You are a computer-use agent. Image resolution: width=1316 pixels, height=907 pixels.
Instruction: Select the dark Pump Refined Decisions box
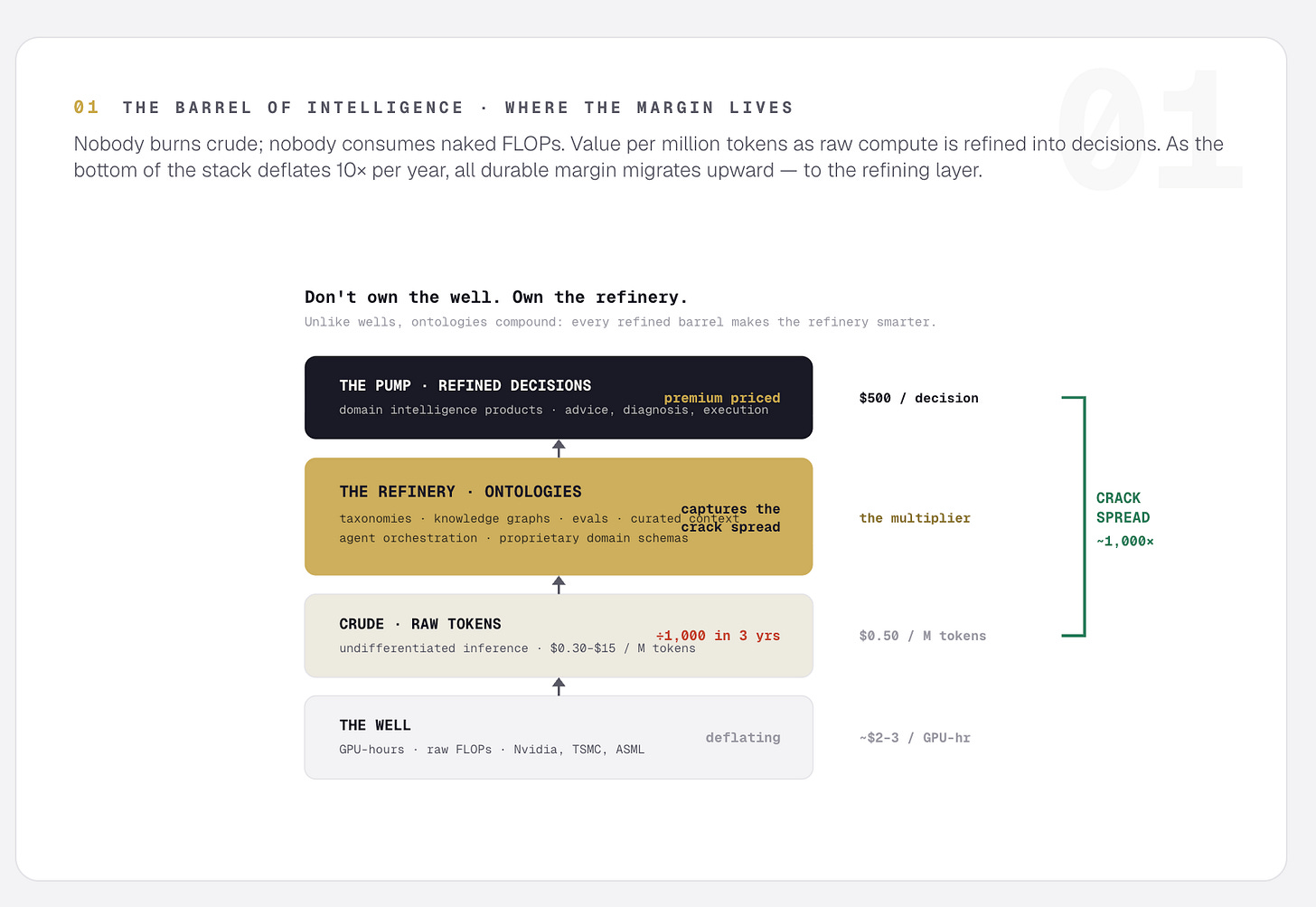[x=559, y=398]
